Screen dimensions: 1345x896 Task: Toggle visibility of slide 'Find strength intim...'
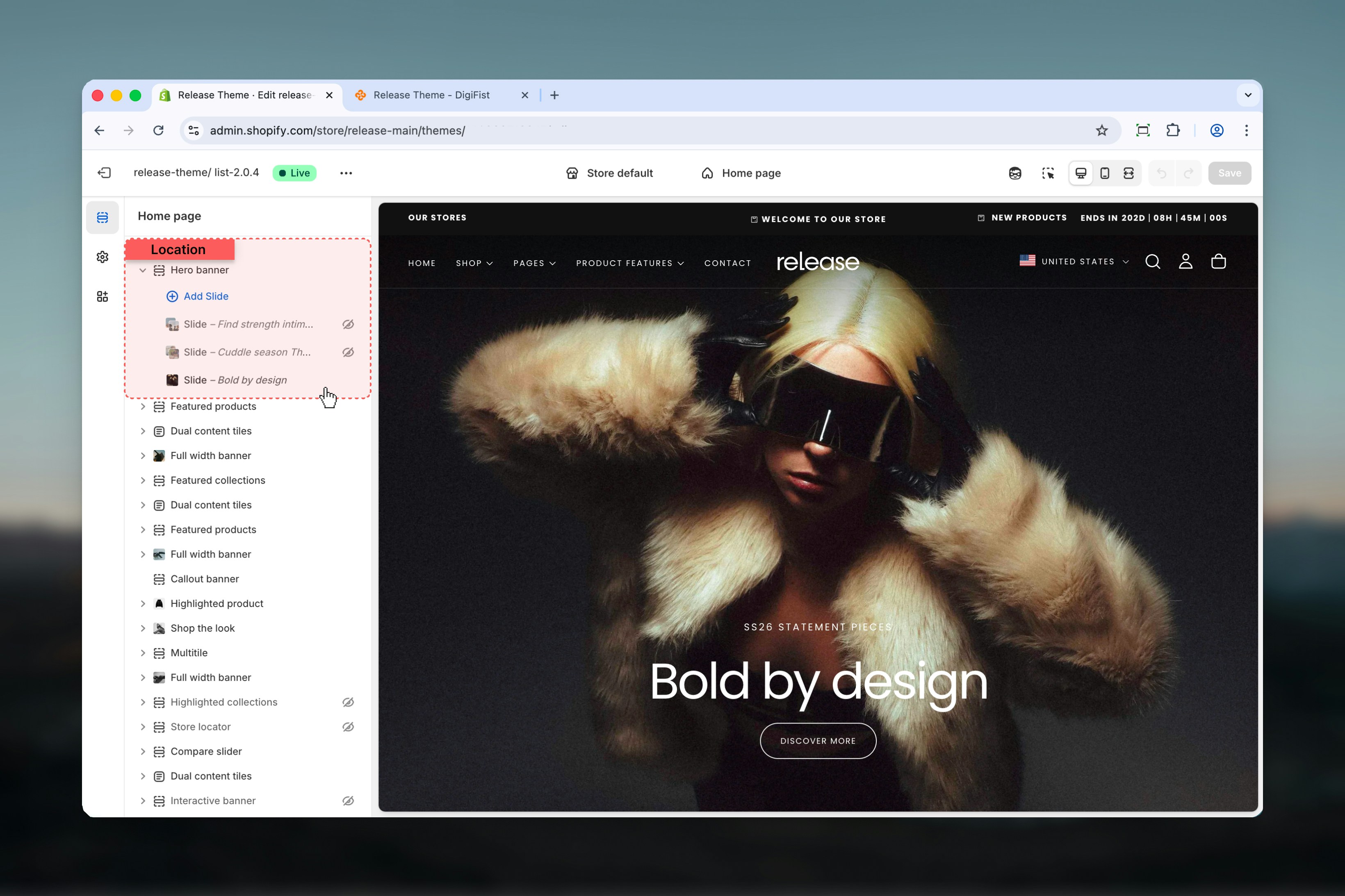(x=349, y=324)
